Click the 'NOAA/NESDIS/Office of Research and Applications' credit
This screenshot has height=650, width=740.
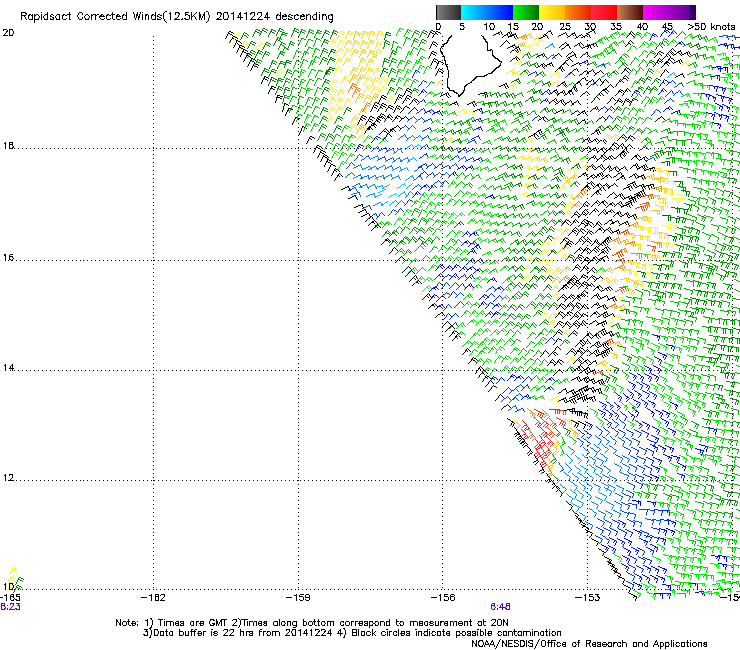pos(589,644)
